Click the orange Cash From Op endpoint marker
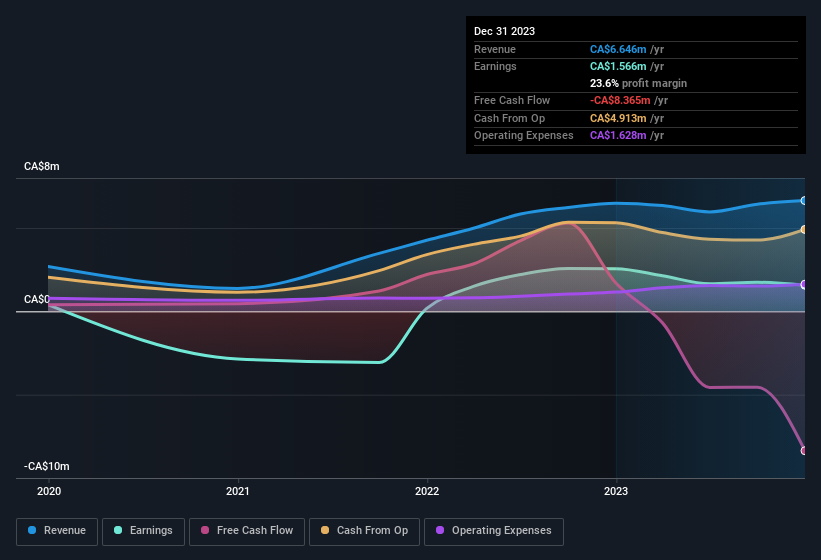This screenshot has height=560, width=821. pyautogui.click(x=804, y=229)
